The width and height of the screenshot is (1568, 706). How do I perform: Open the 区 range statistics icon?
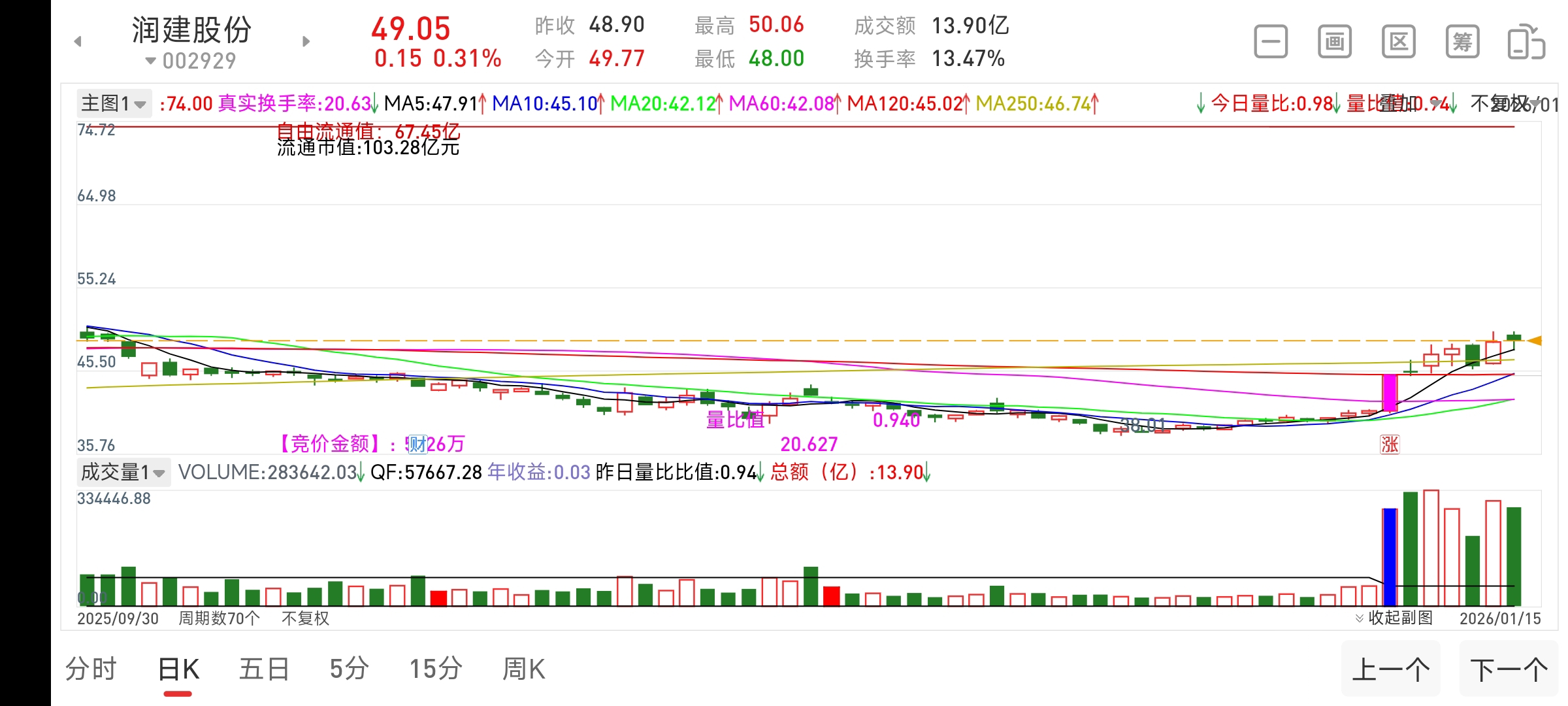[1398, 42]
